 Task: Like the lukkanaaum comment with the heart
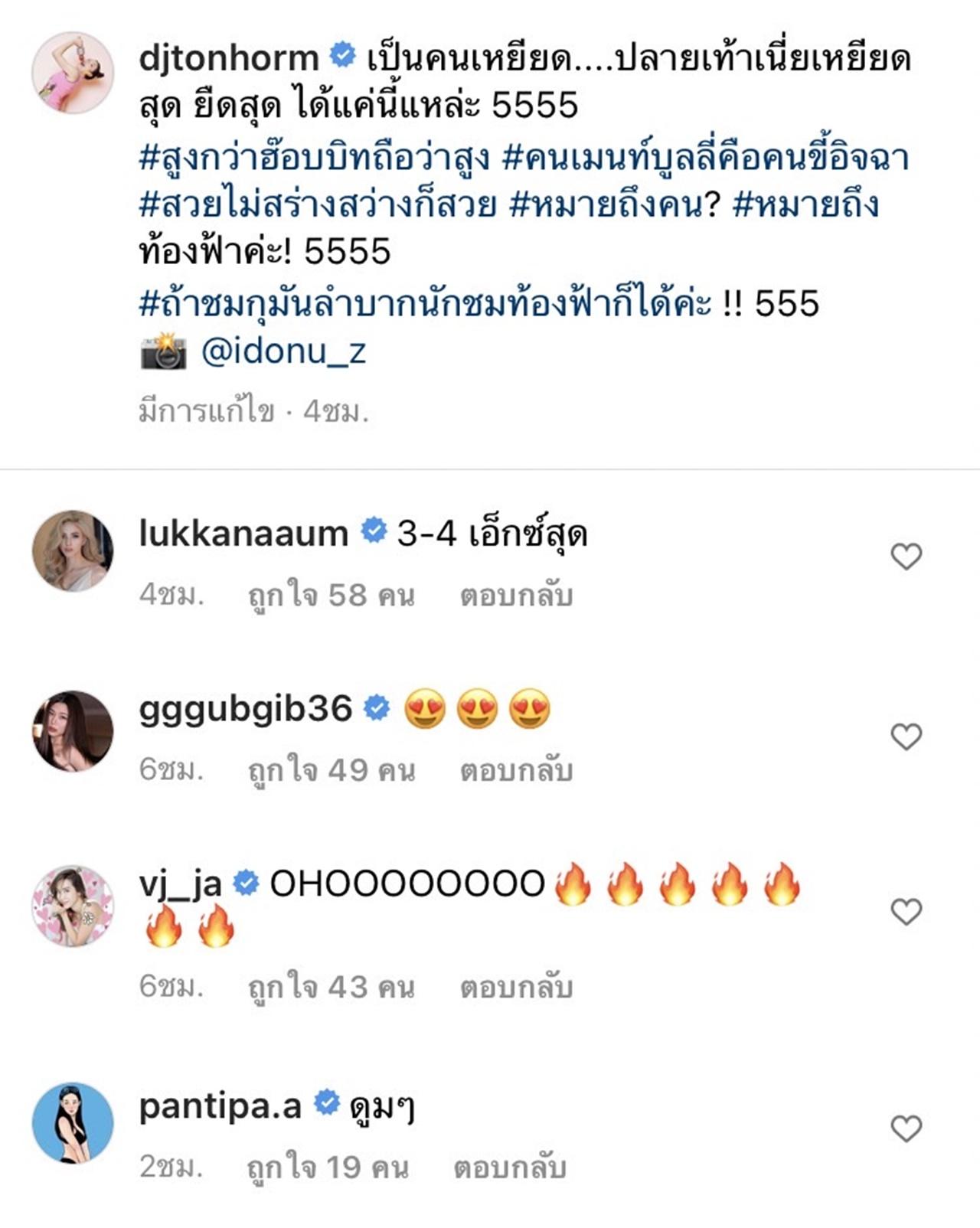pos(906,557)
